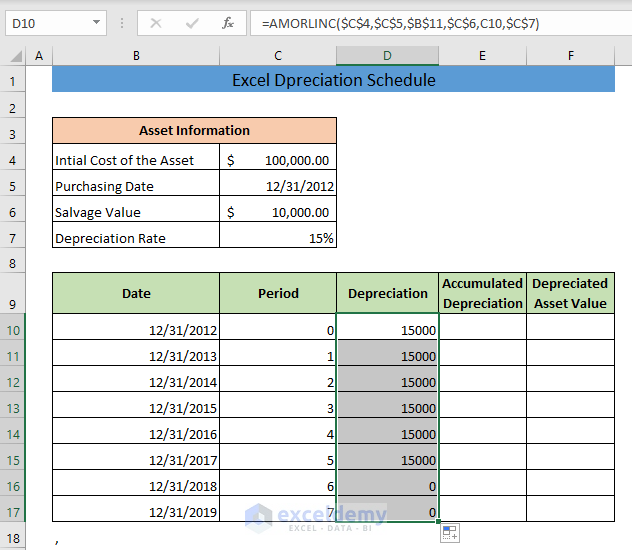The width and height of the screenshot is (632, 550).
Task: Select the Purchasing Date value 12/31/2012
Action: (x=278, y=186)
